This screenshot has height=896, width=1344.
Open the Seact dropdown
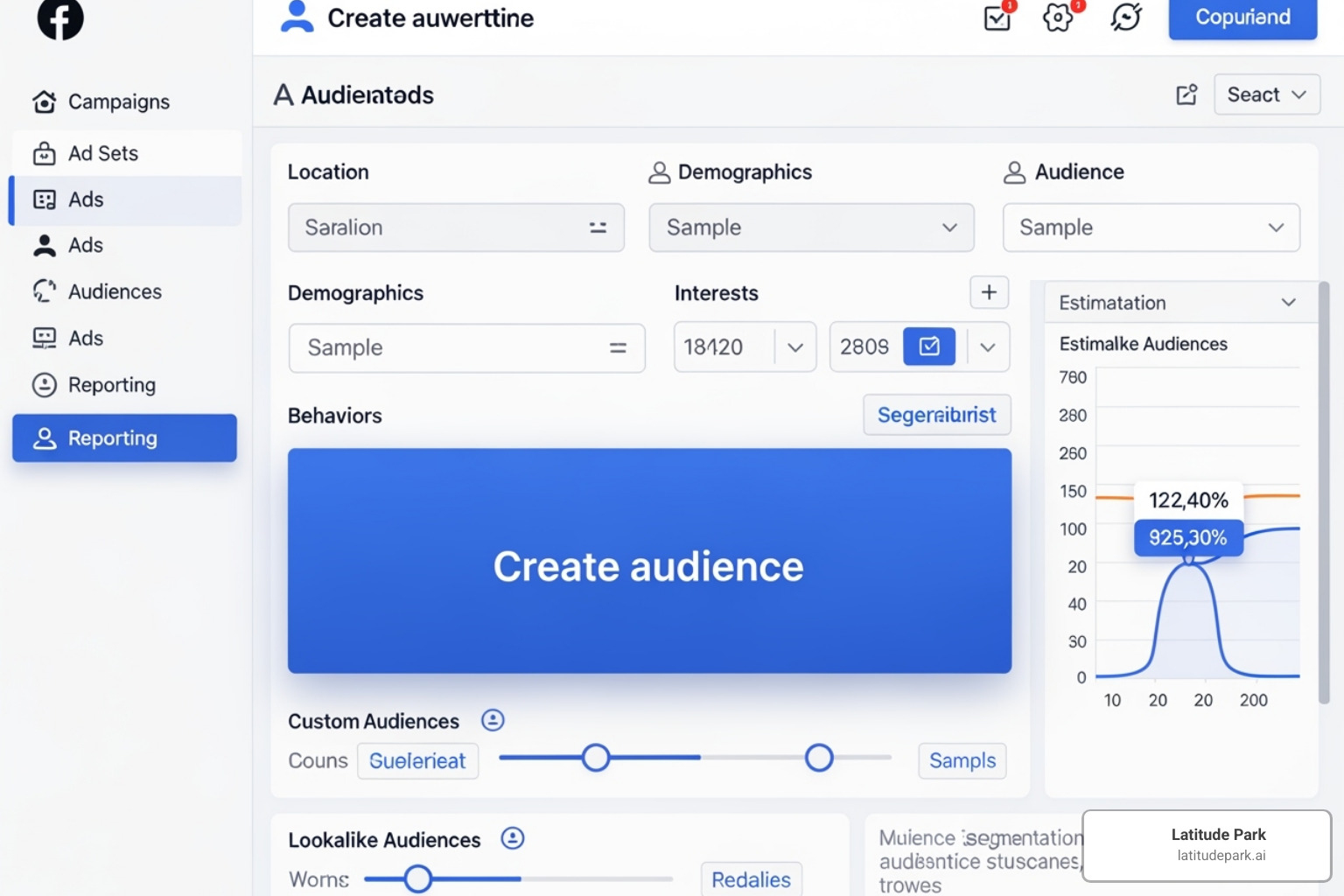tap(1266, 94)
